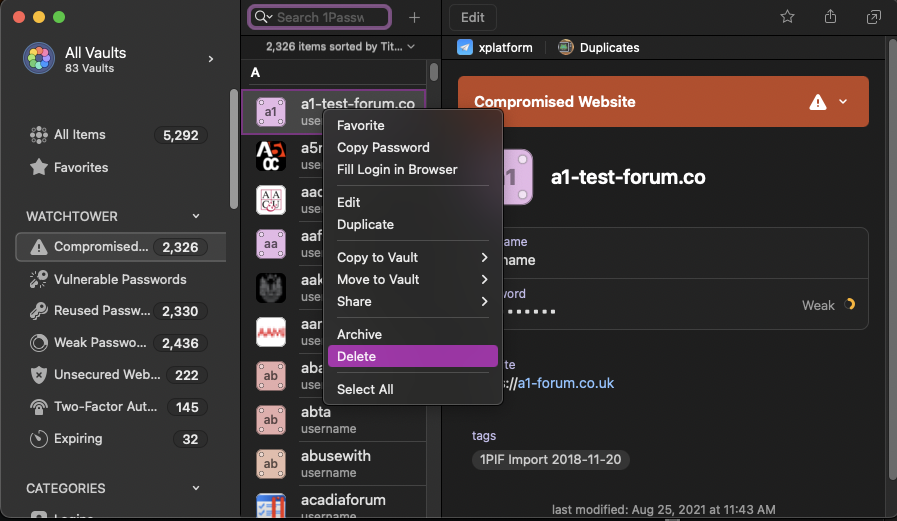Click the plus icon to add item

tap(415, 17)
